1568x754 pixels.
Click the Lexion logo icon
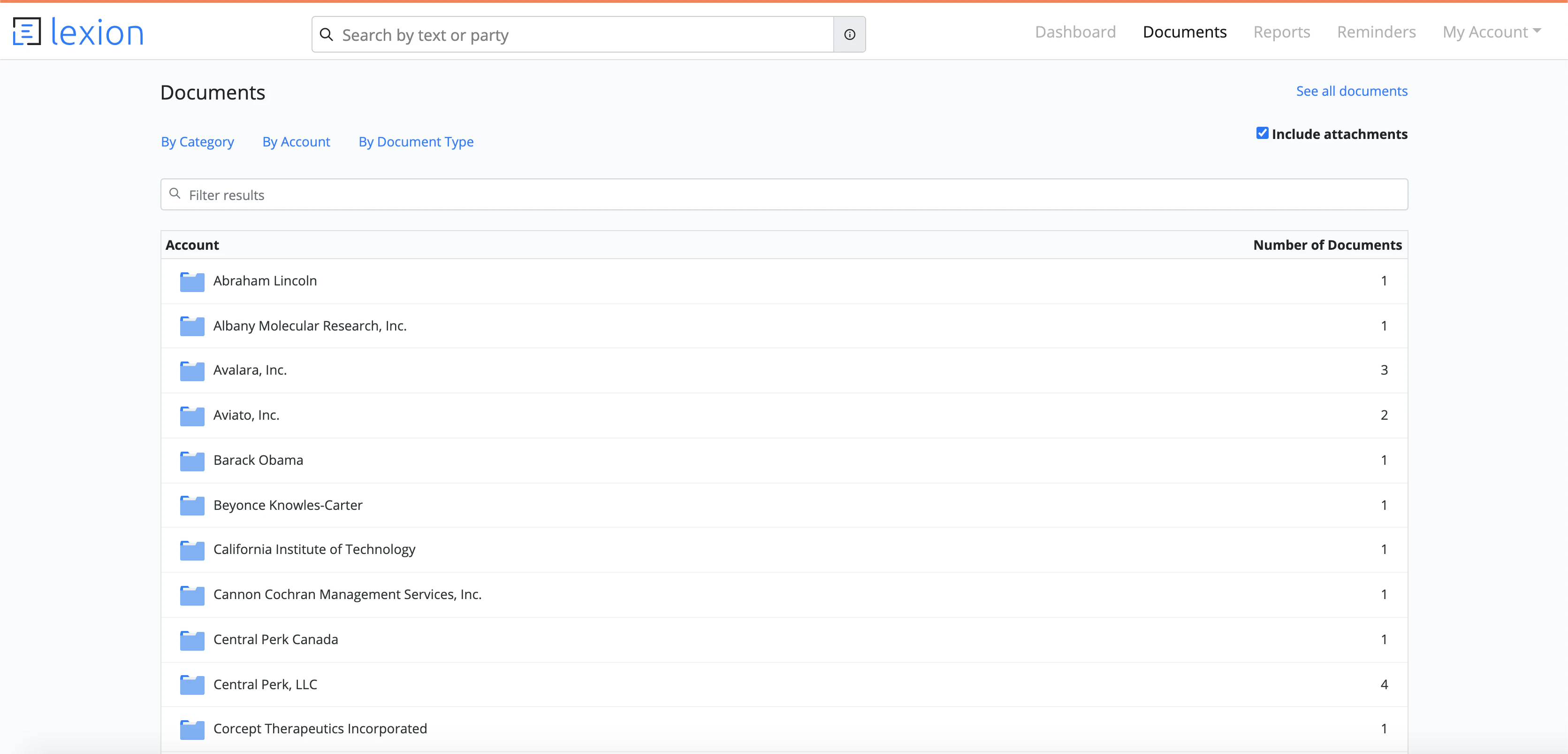[x=27, y=31]
